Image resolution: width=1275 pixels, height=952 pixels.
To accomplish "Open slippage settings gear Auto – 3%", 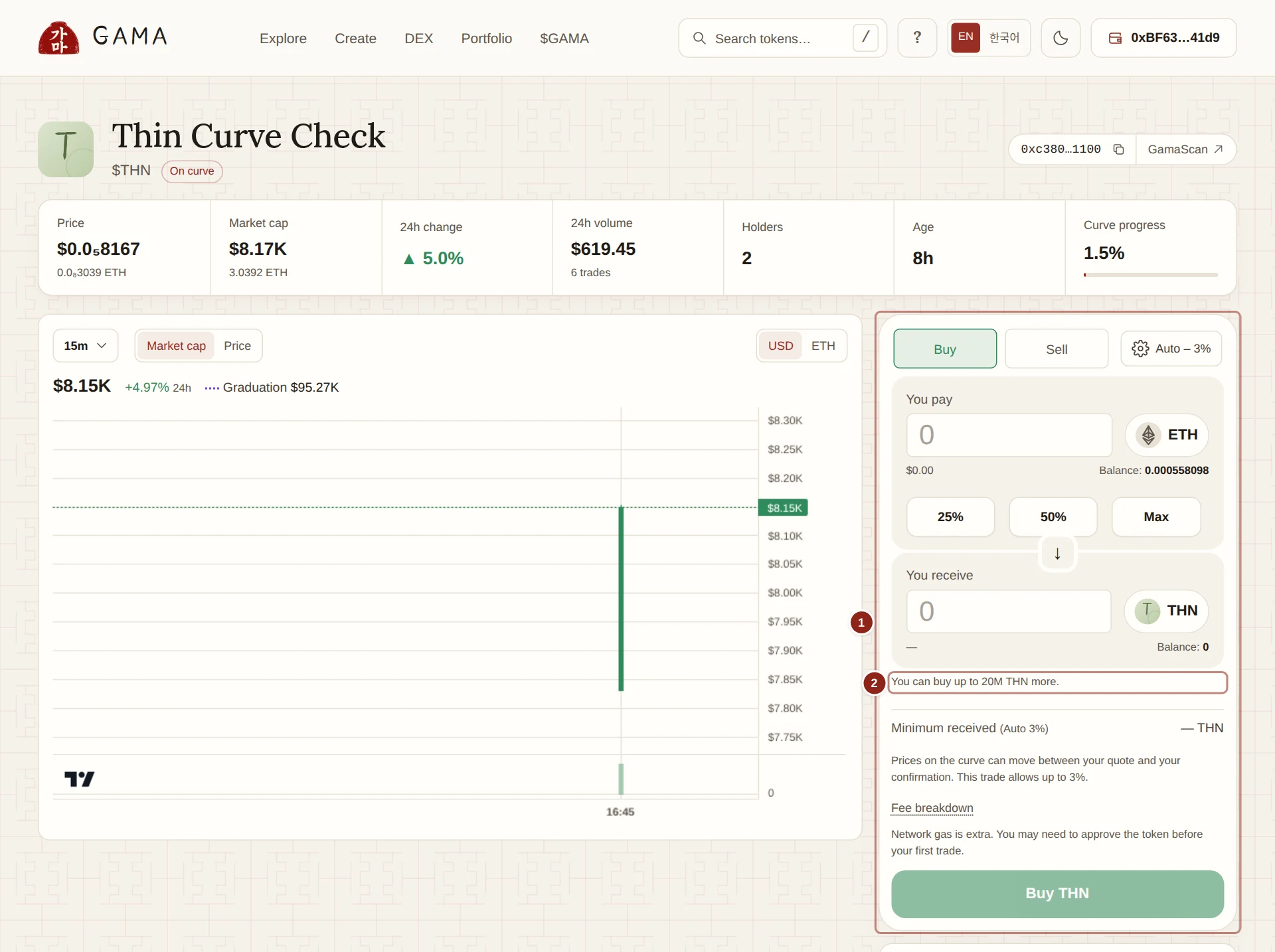I will tap(1171, 349).
